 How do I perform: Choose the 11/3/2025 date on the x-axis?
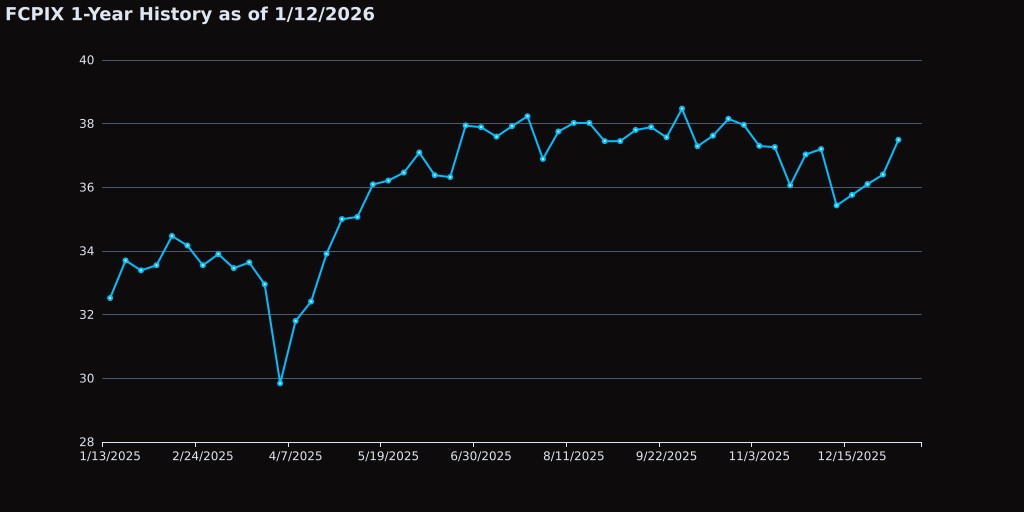[x=759, y=456]
